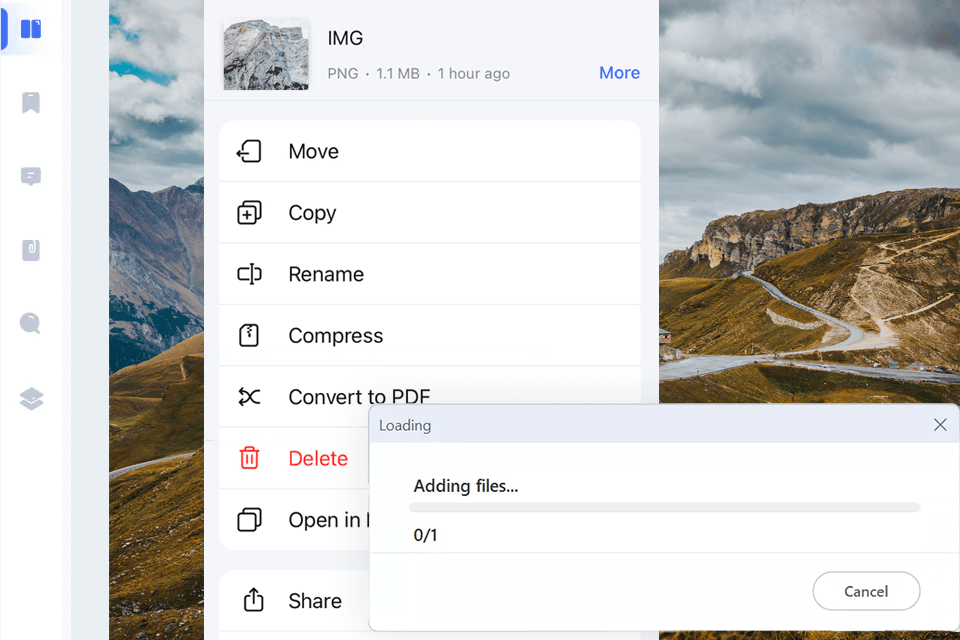Open the attachments sidebar icon
This screenshot has height=640, width=960.
coord(31,250)
